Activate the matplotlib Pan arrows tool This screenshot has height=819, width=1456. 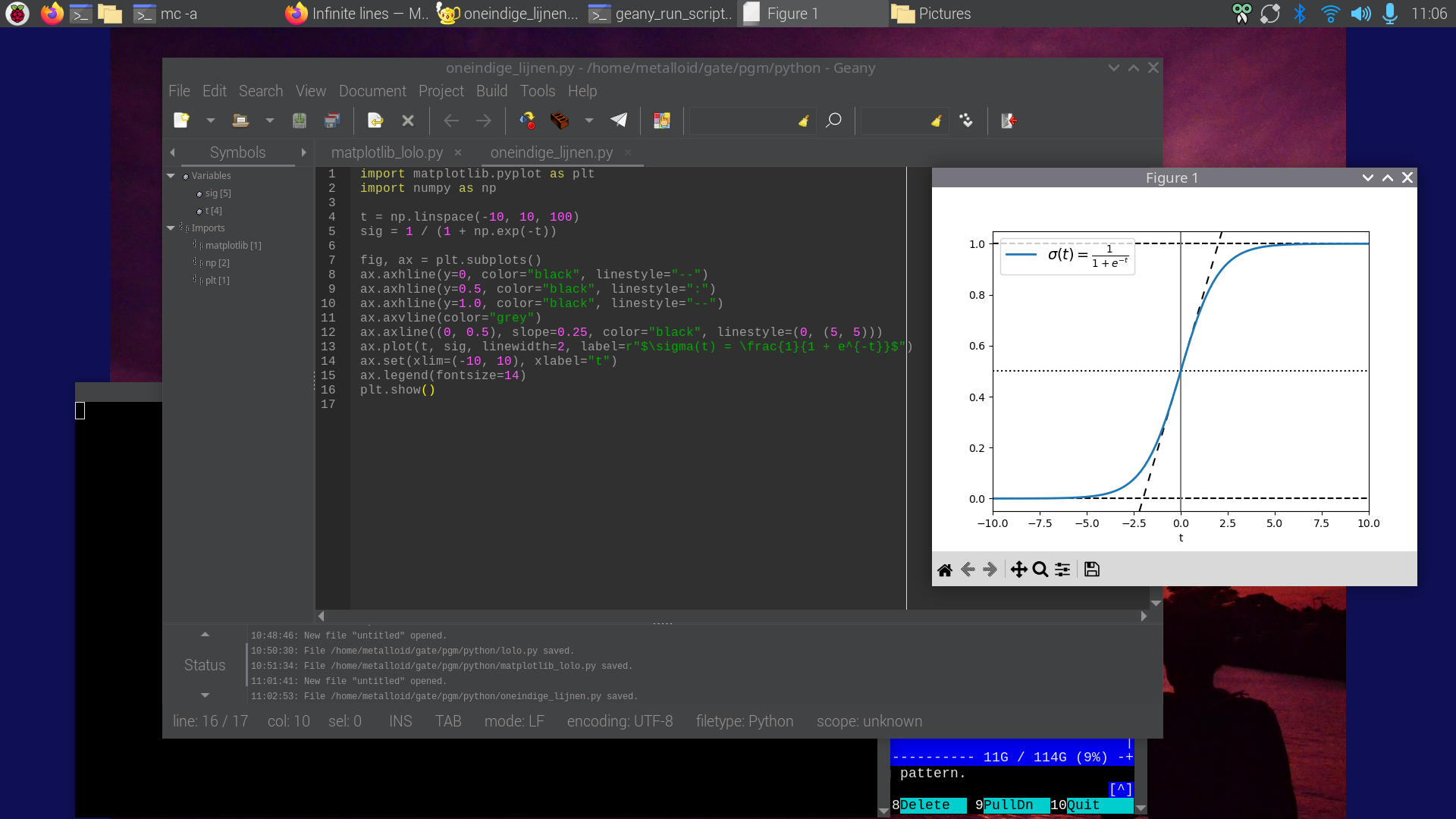(x=1018, y=570)
